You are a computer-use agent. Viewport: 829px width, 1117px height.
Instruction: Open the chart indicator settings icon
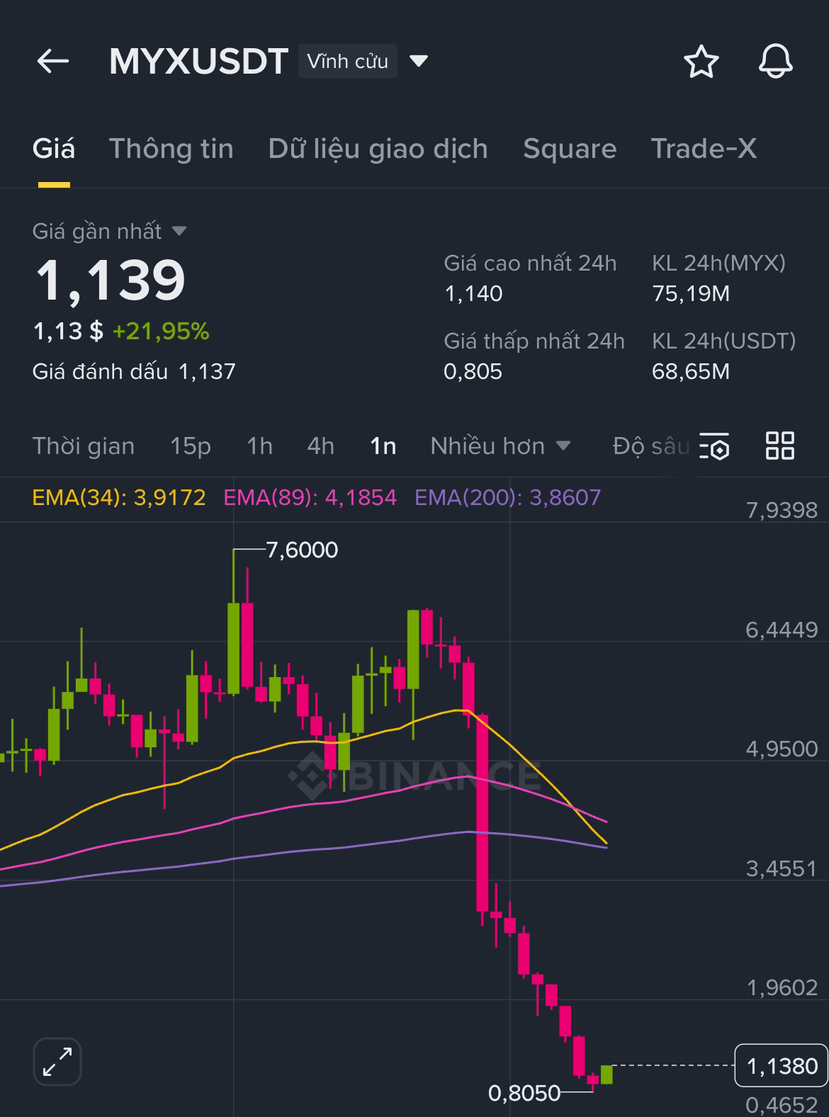pyautogui.click(x=714, y=446)
